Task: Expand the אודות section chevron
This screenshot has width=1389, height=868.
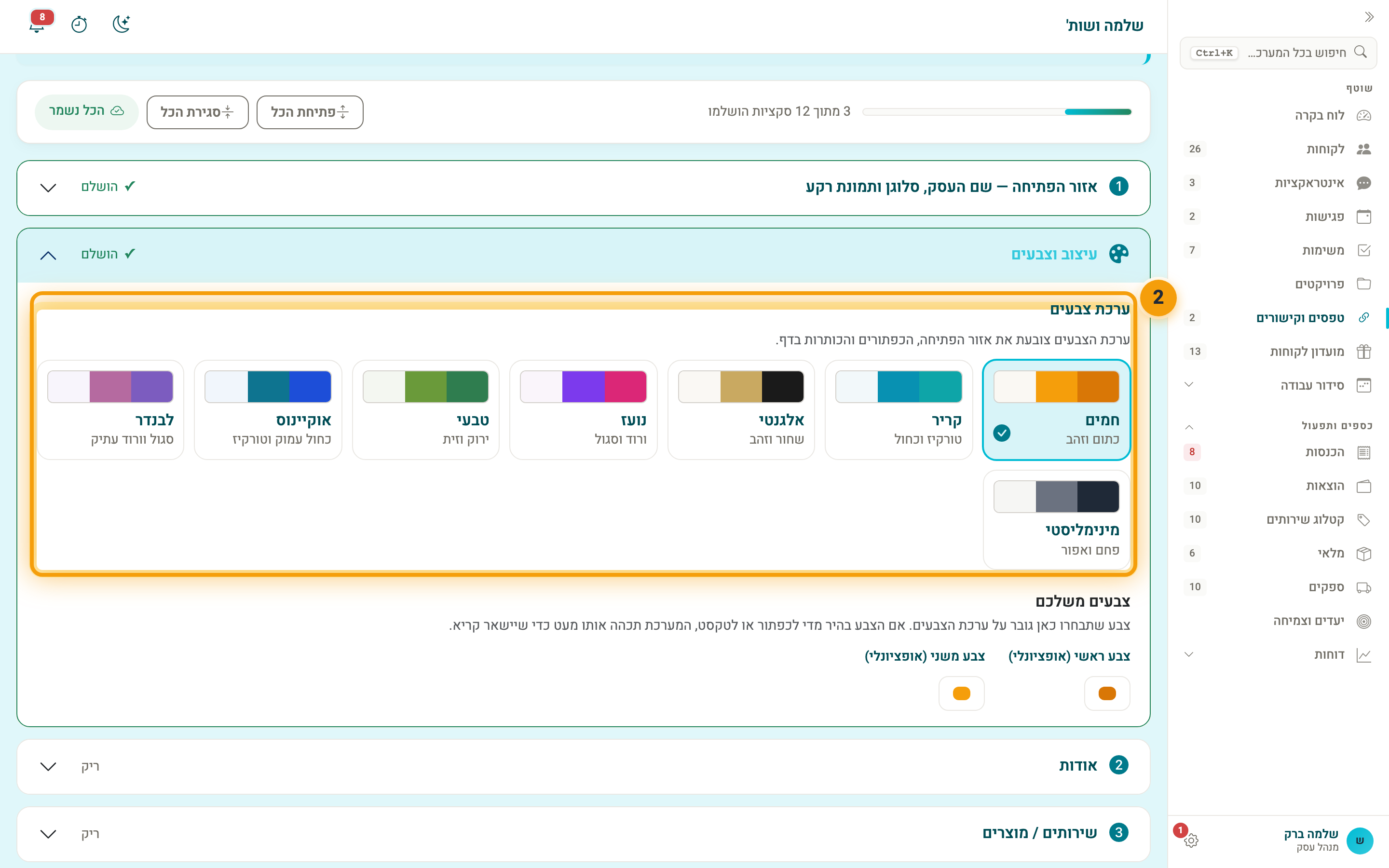Action: (x=48, y=766)
